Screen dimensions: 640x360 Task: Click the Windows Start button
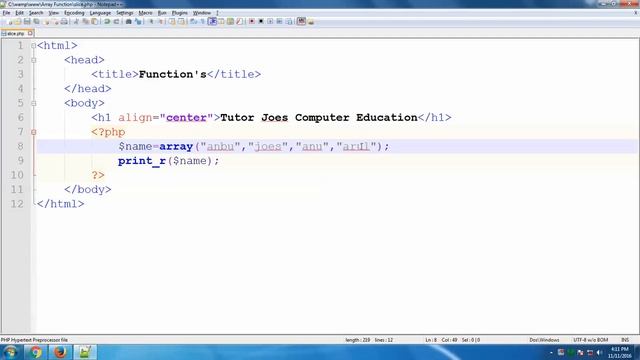(11, 352)
